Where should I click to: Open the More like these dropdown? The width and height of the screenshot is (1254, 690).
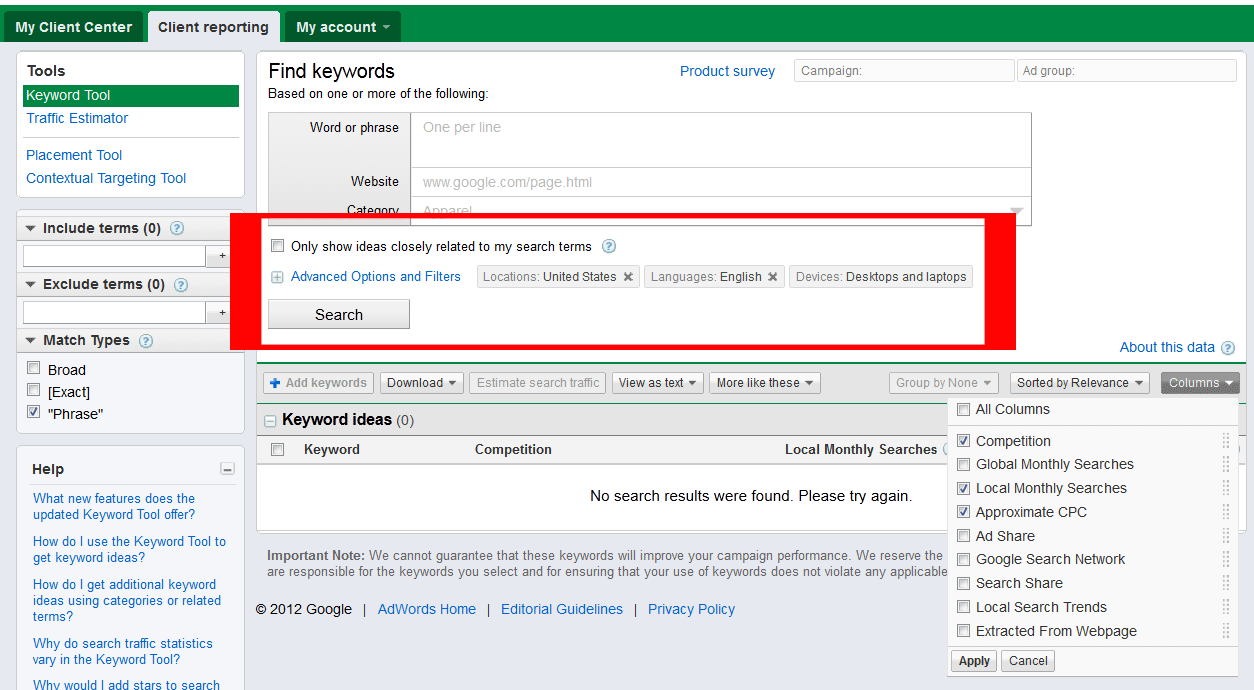pos(765,383)
